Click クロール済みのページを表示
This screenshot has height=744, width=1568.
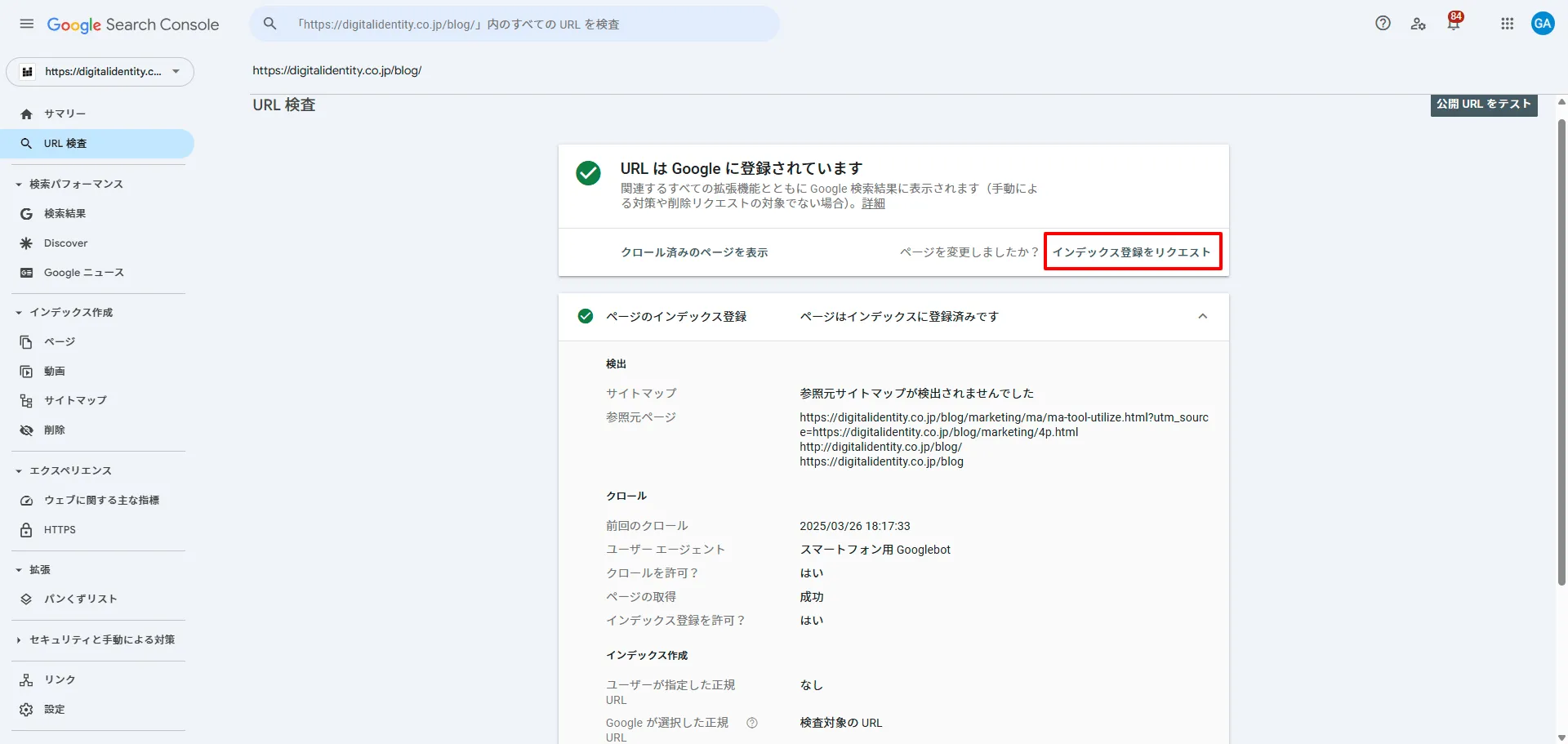tap(694, 252)
